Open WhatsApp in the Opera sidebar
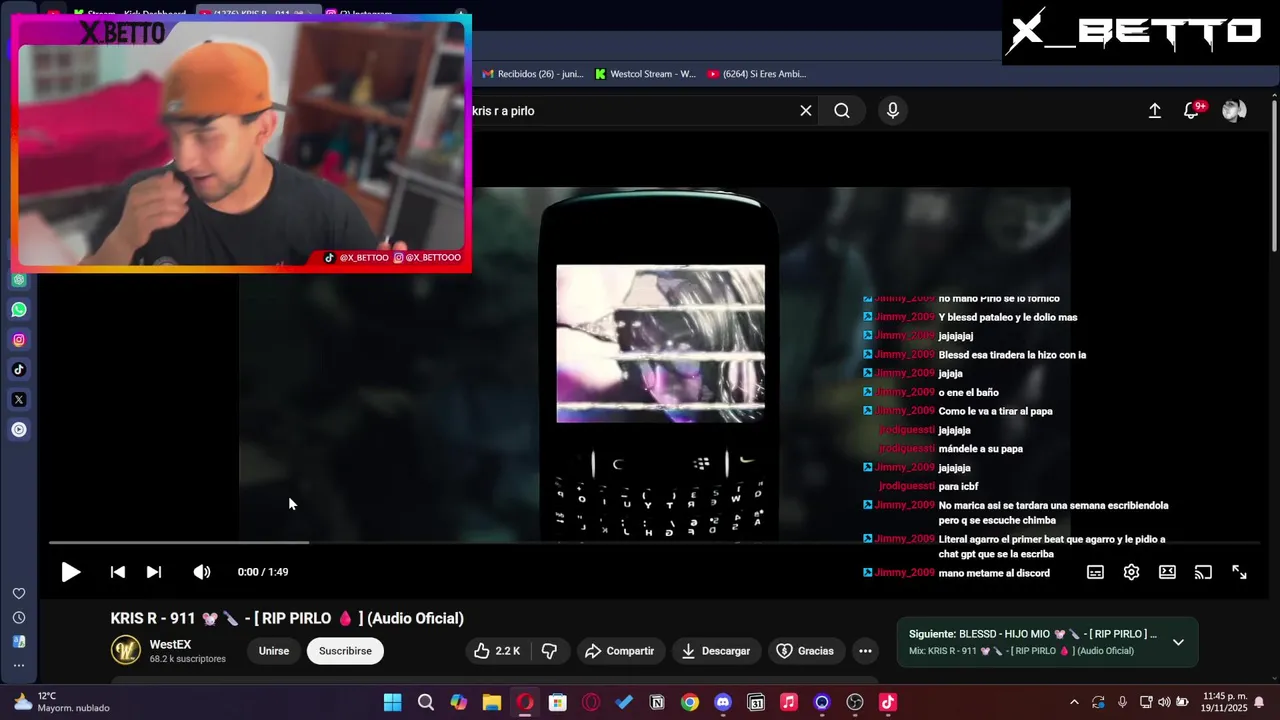 (x=19, y=310)
